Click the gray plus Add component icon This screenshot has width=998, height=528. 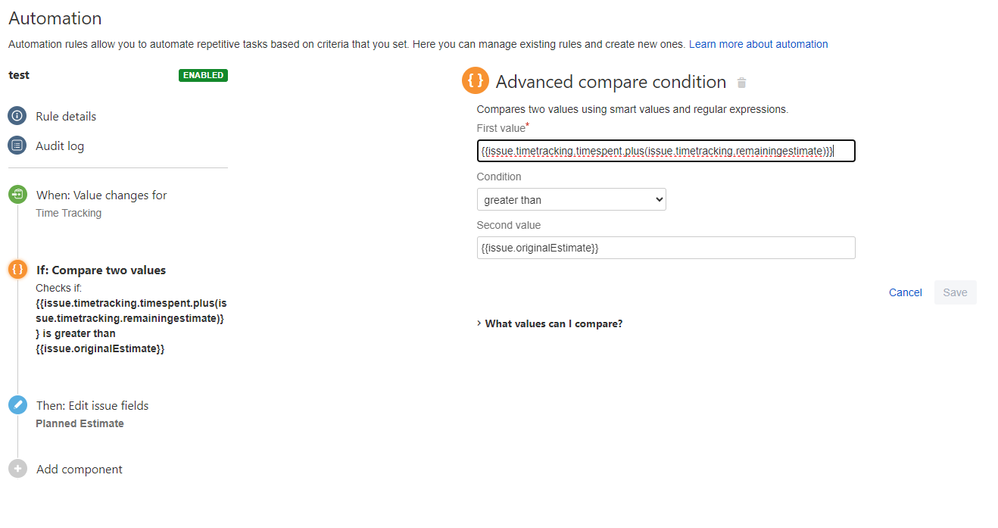(x=18, y=469)
